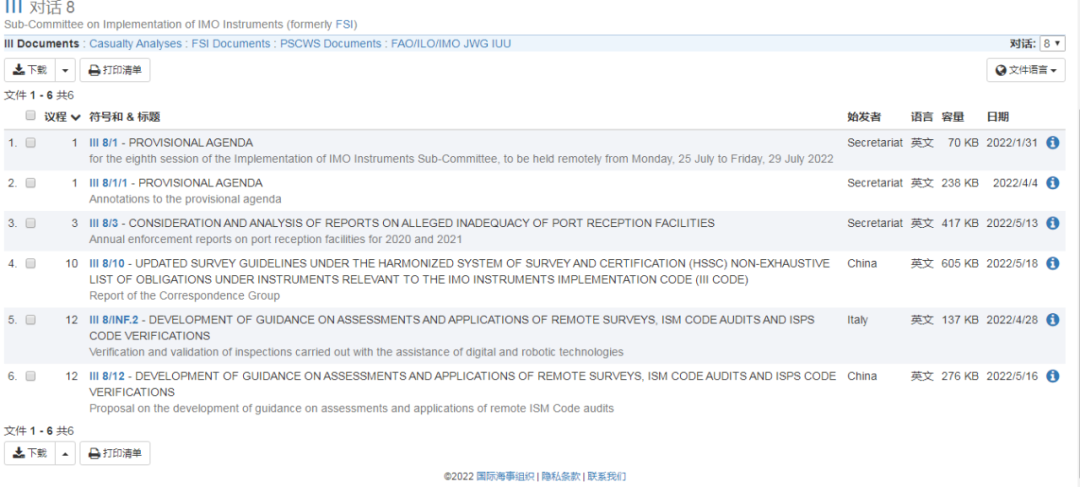Open info icon for III 8/10 row
Screen dimensions: 1080x487
pyautogui.click(x=1052, y=263)
